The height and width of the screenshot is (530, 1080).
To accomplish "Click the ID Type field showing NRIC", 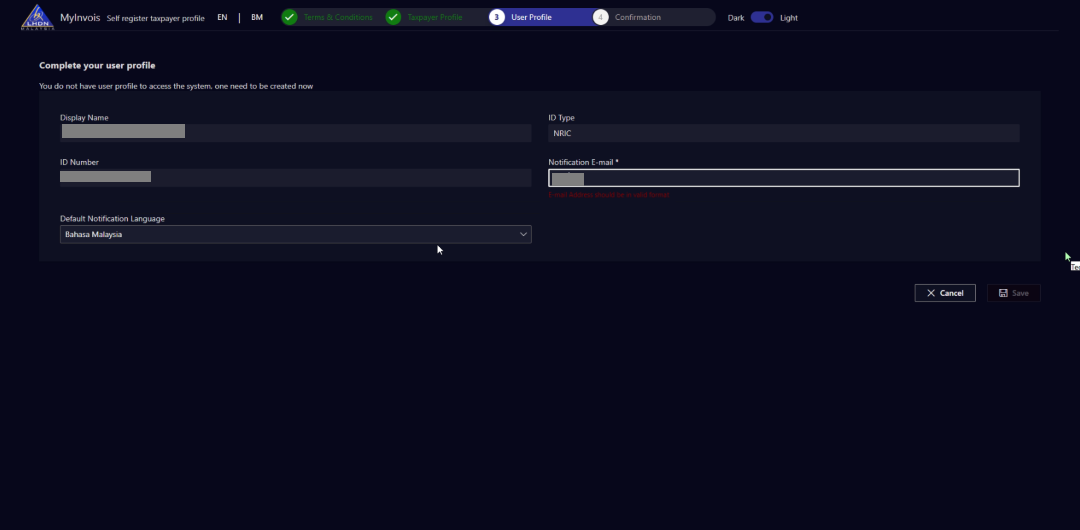I will click(783, 133).
